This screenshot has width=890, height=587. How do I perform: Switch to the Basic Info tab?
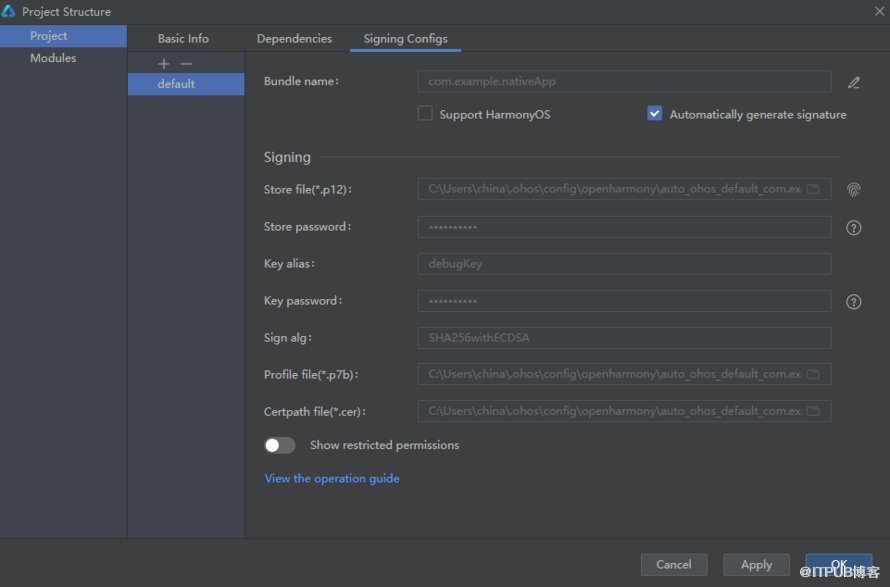click(183, 39)
